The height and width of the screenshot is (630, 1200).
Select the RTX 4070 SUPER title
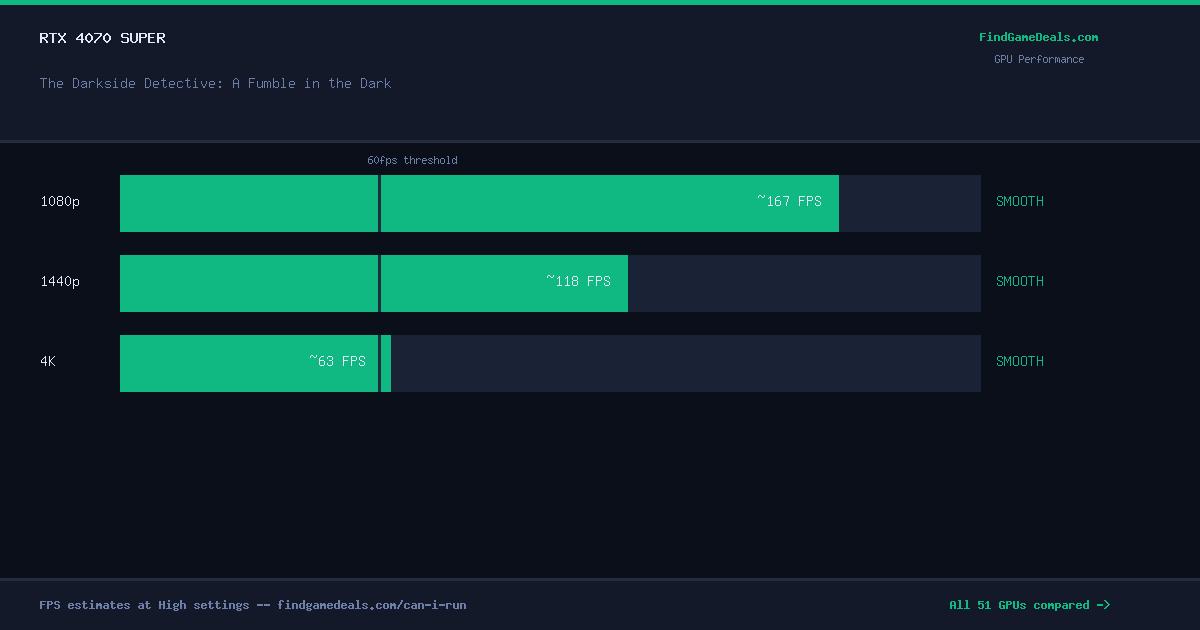click(x=103, y=38)
